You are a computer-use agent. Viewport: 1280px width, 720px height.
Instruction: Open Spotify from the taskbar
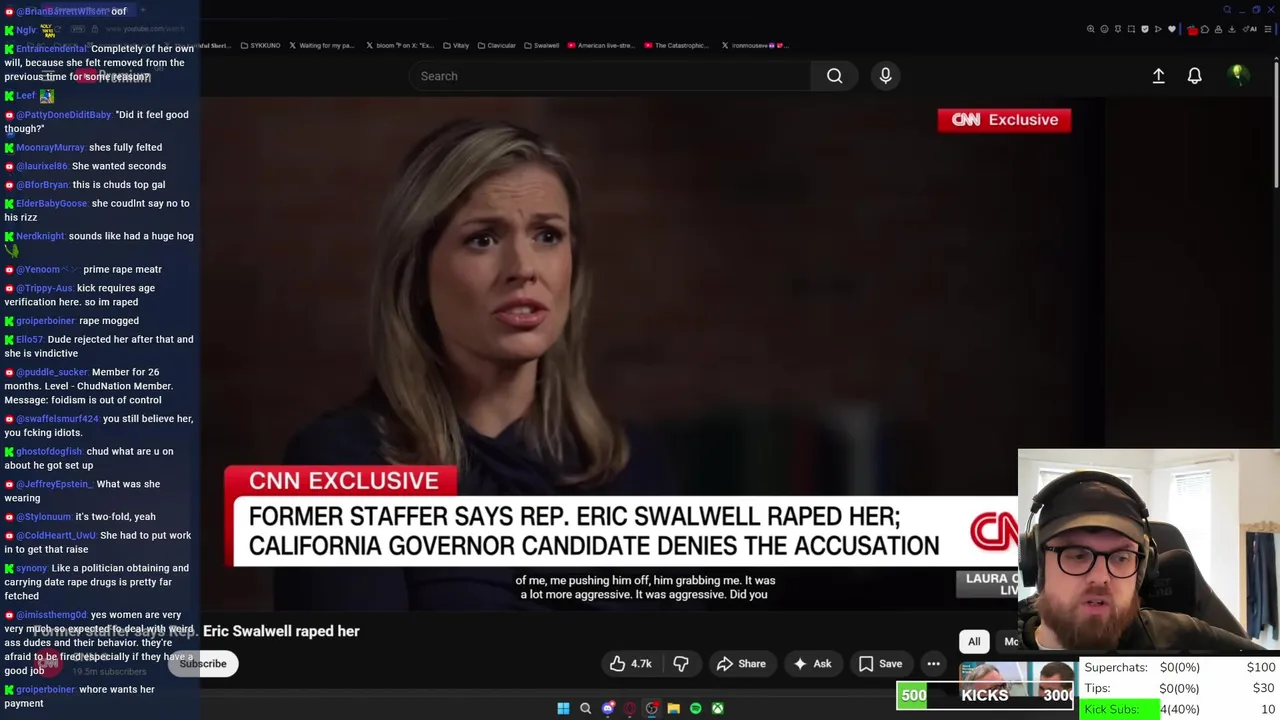[x=695, y=708]
